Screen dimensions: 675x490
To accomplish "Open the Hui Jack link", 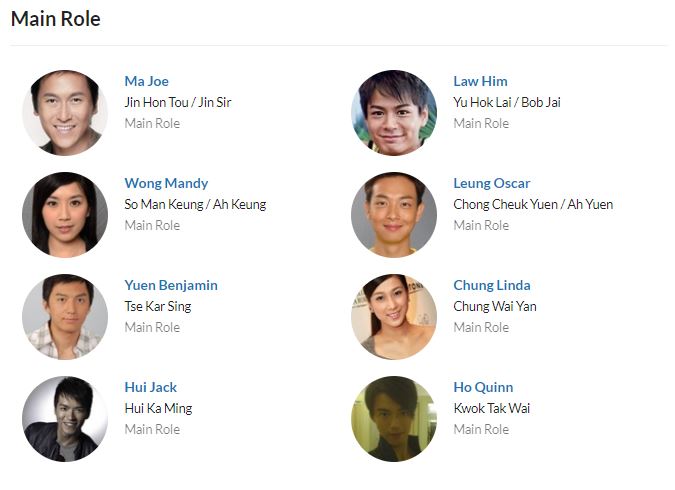I will (151, 387).
